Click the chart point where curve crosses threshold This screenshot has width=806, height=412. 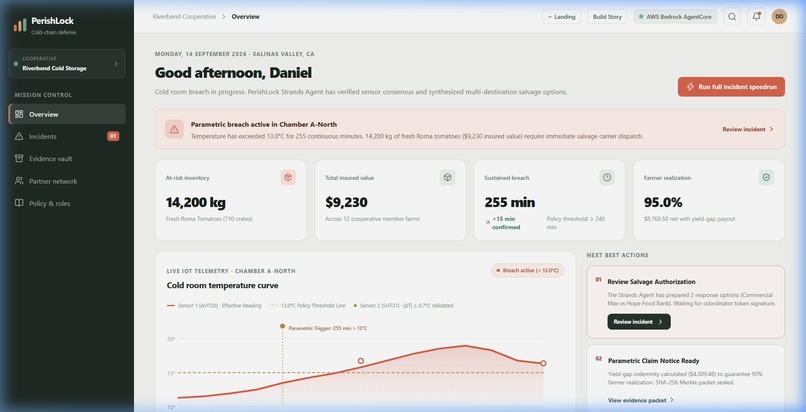pyautogui.click(x=361, y=361)
